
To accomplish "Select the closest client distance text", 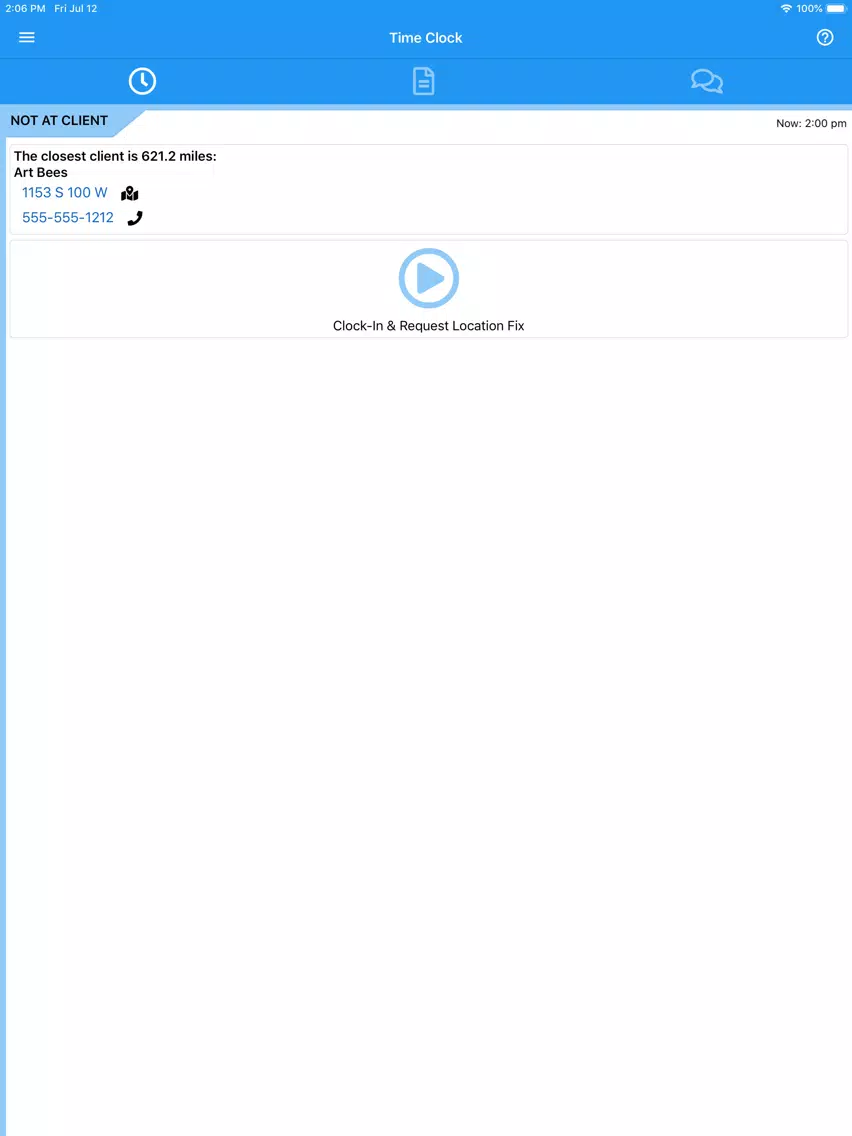I will (x=115, y=156).
